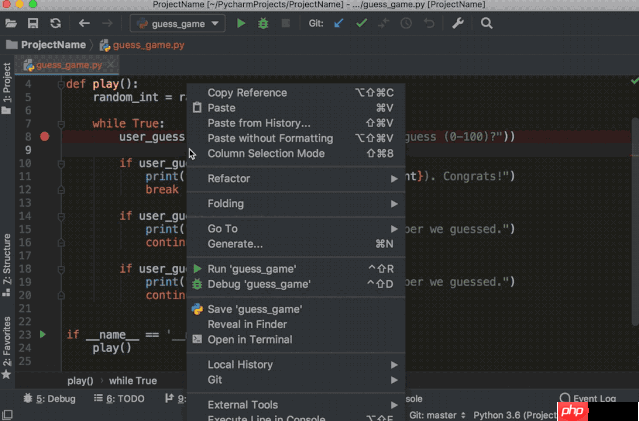Choose Reveal in Finder

tap(296, 324)
